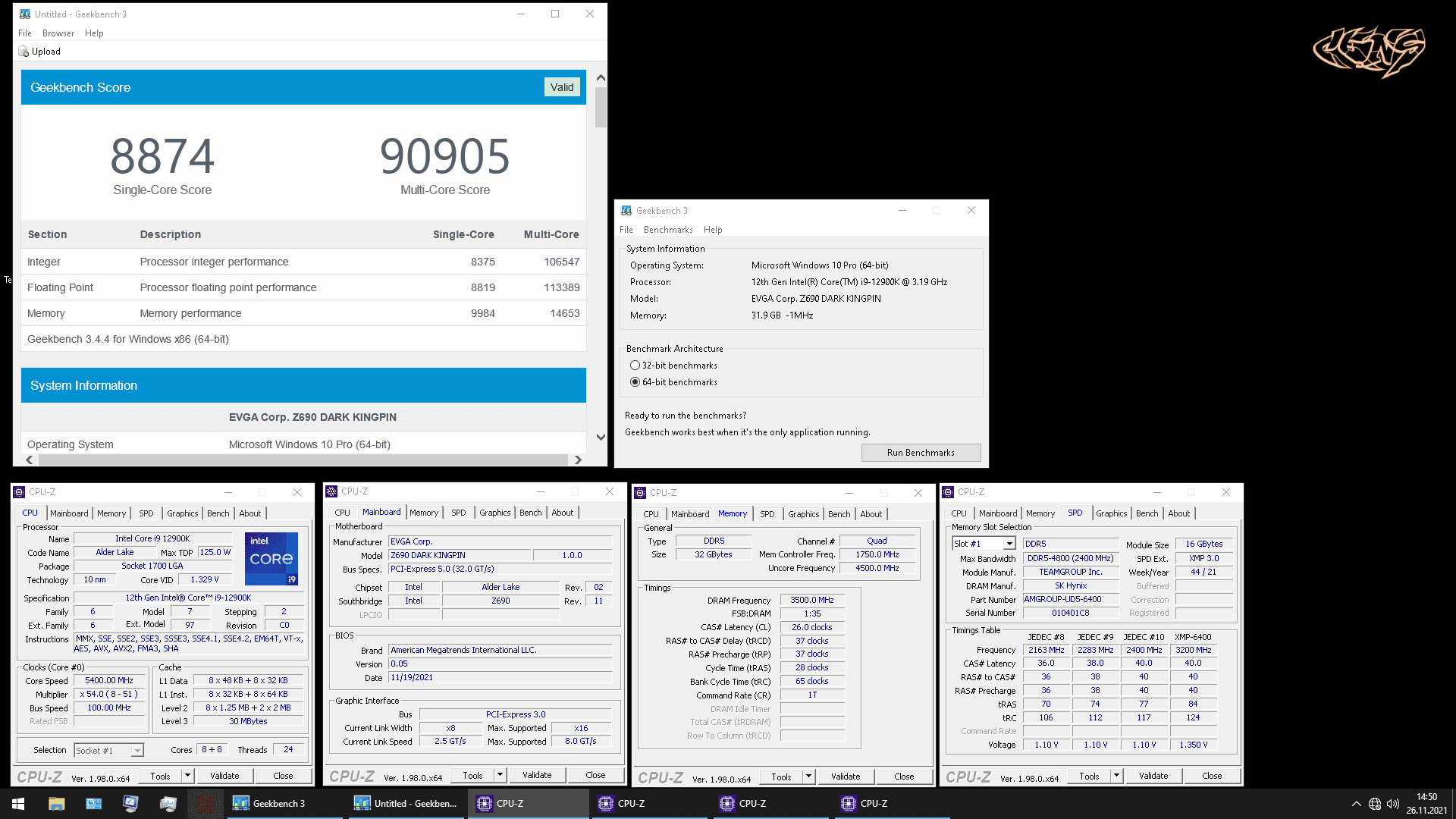Click the Run Benchmarks button
The image size is (1456, 819).
point(921,453)
